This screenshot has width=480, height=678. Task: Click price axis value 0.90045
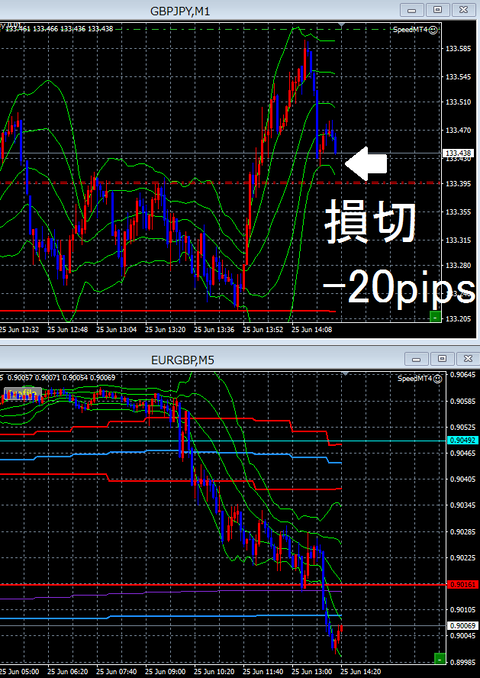463,636
